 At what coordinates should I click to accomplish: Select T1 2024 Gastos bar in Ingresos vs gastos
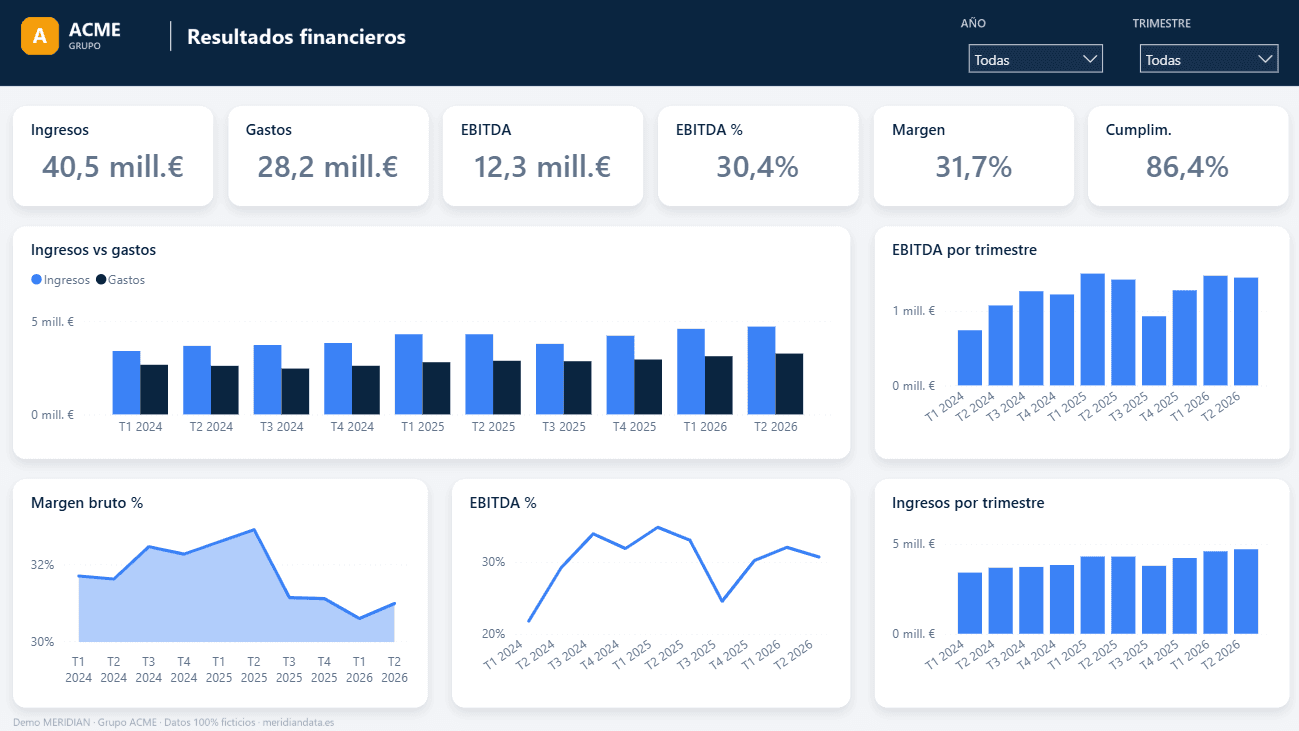coord(154,389)
